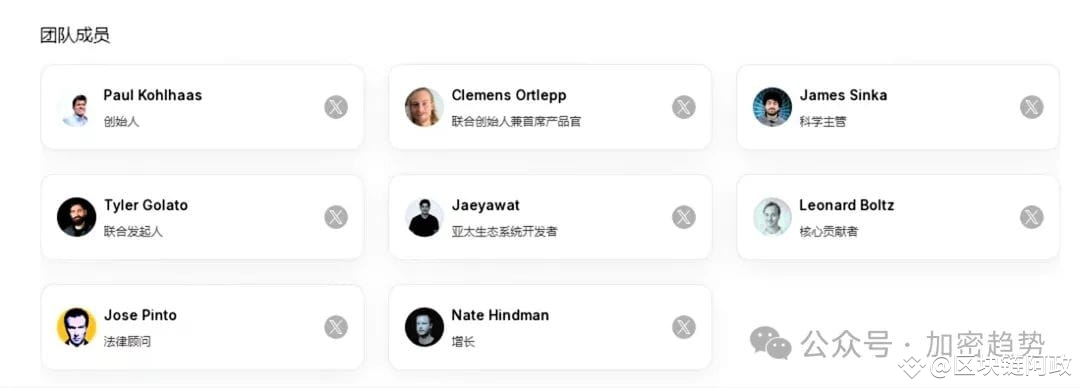
Task: Open Nate Hindman's X profile icon
Action: point(684,327)
